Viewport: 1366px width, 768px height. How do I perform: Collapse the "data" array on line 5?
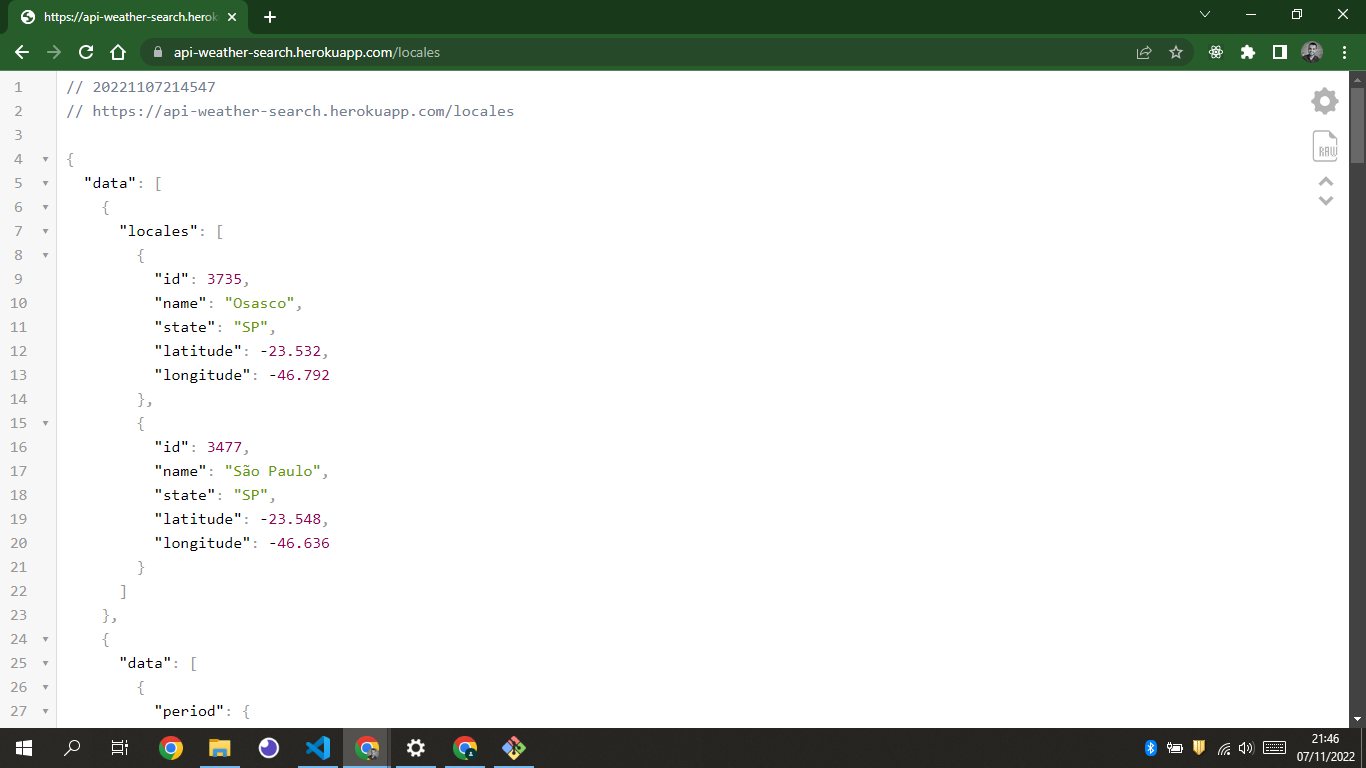45,183
